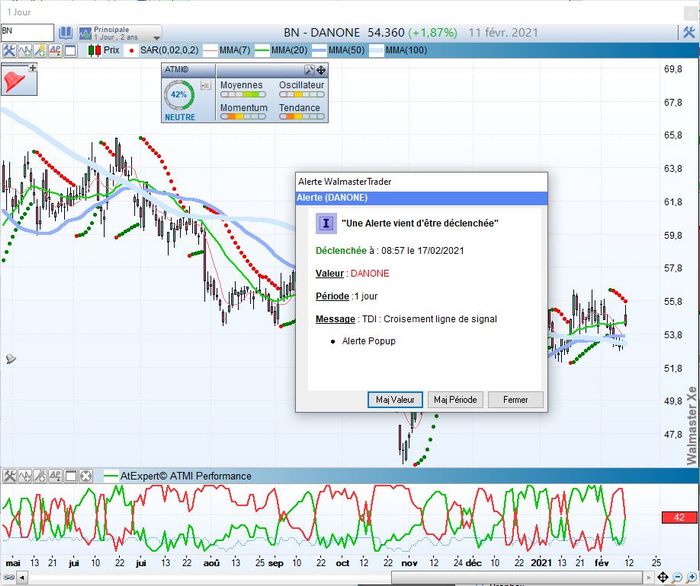Screen dimensions: 700x586
Task: Open AP icon in ATMI Performance panel
Action: click(x=55, y=476)
